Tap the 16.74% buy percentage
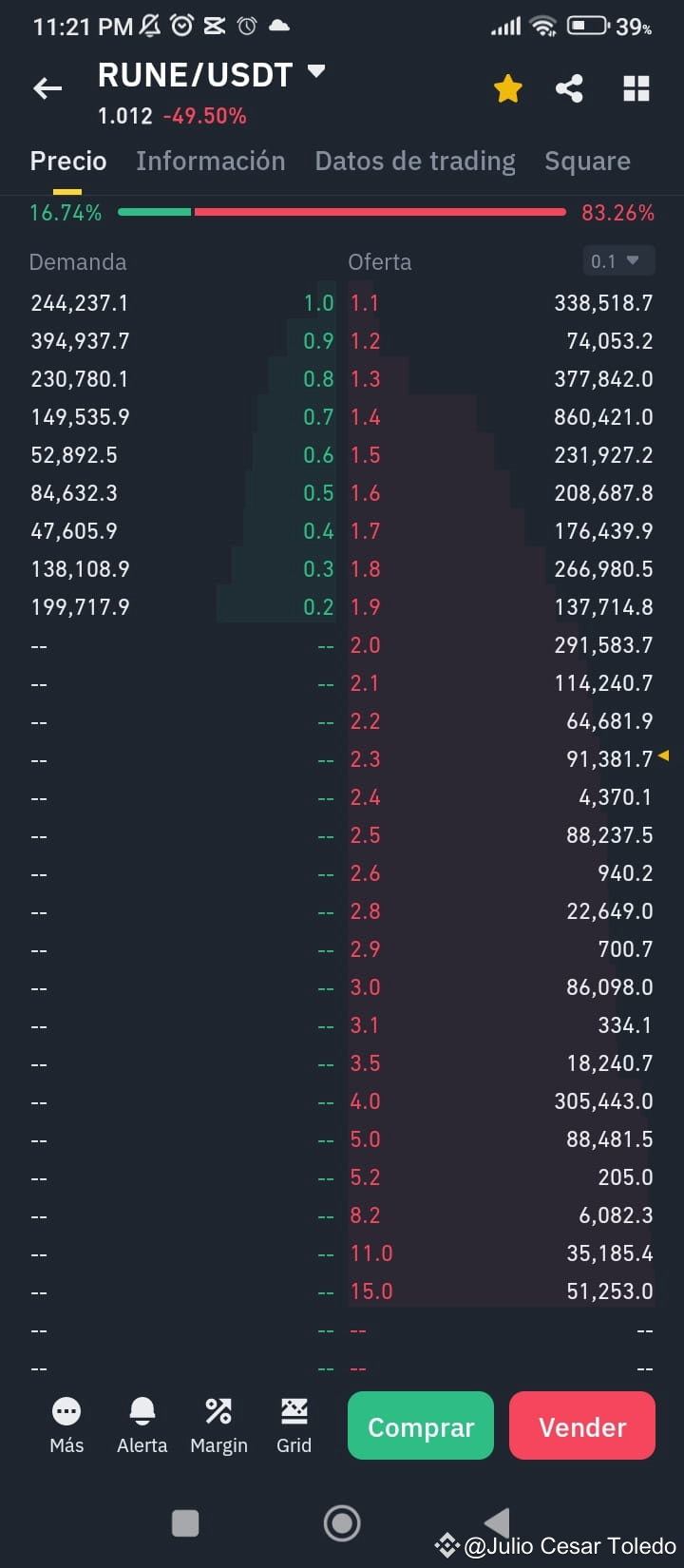Image resolution: width=684 pixels, height=1568 pixels. click(66, 213)
